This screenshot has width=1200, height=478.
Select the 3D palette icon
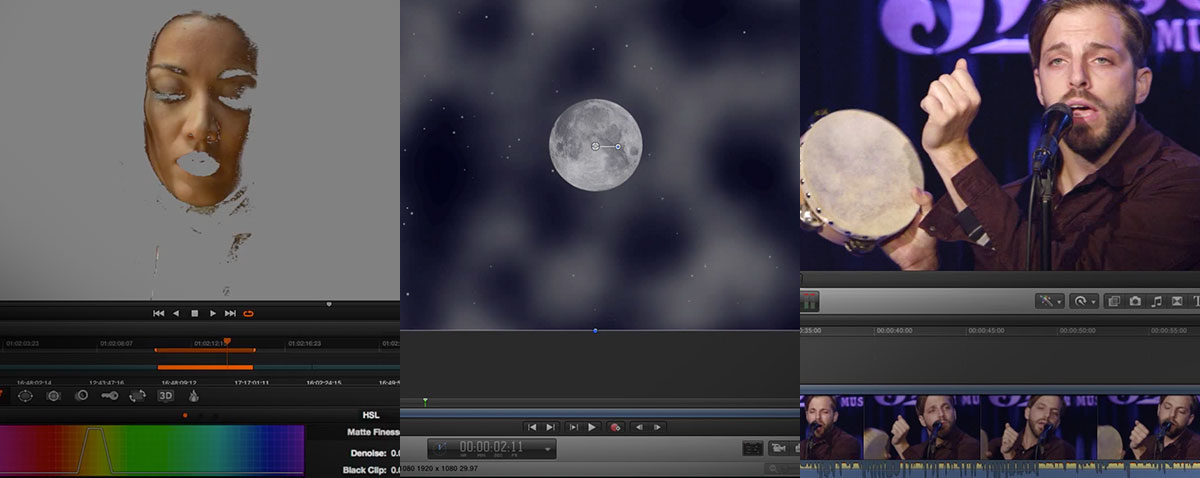[x=166, y=395]
